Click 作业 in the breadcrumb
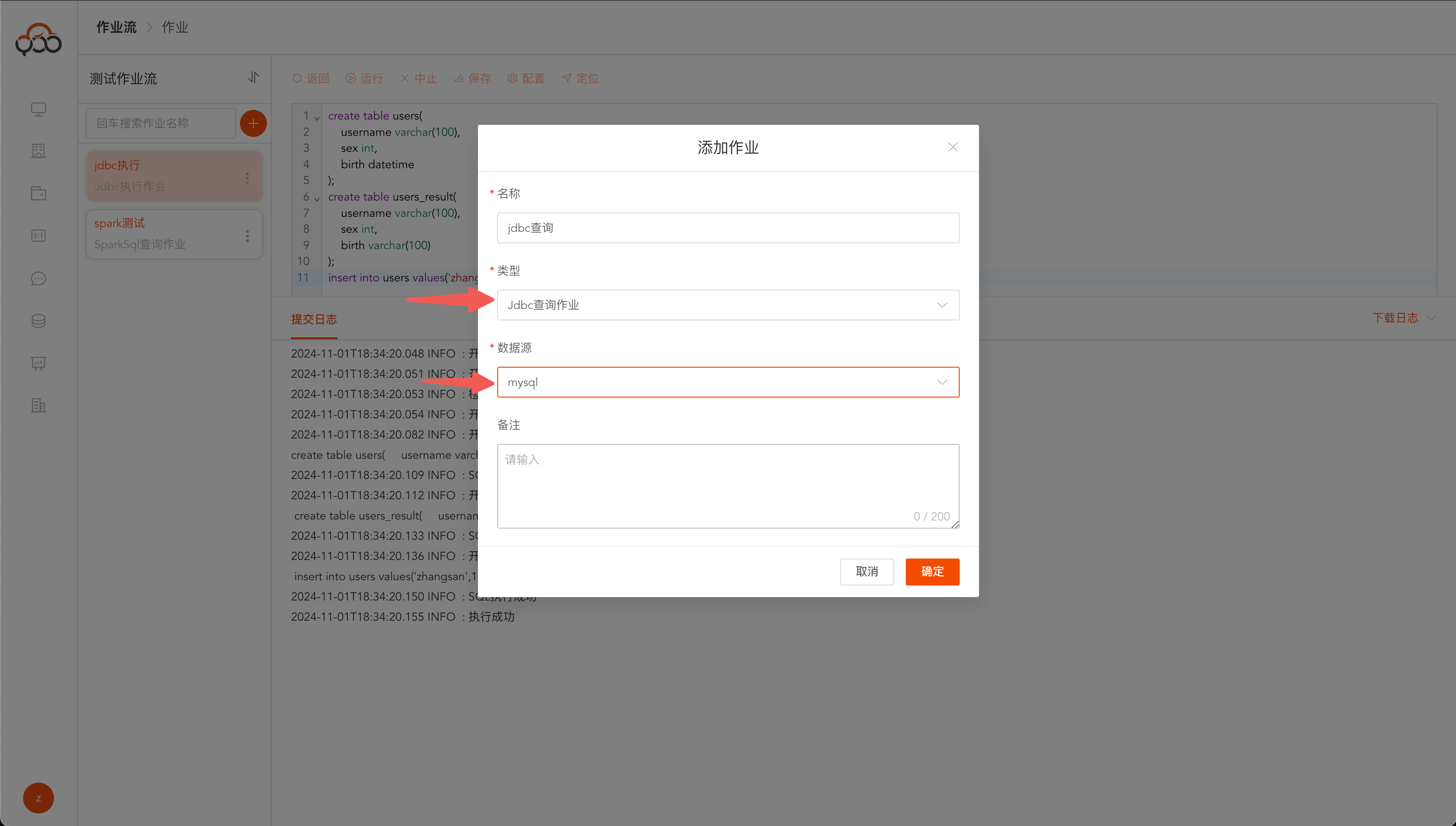Image resolution: width=1456 pixels, height=826 pixels. tap(175, 27)
